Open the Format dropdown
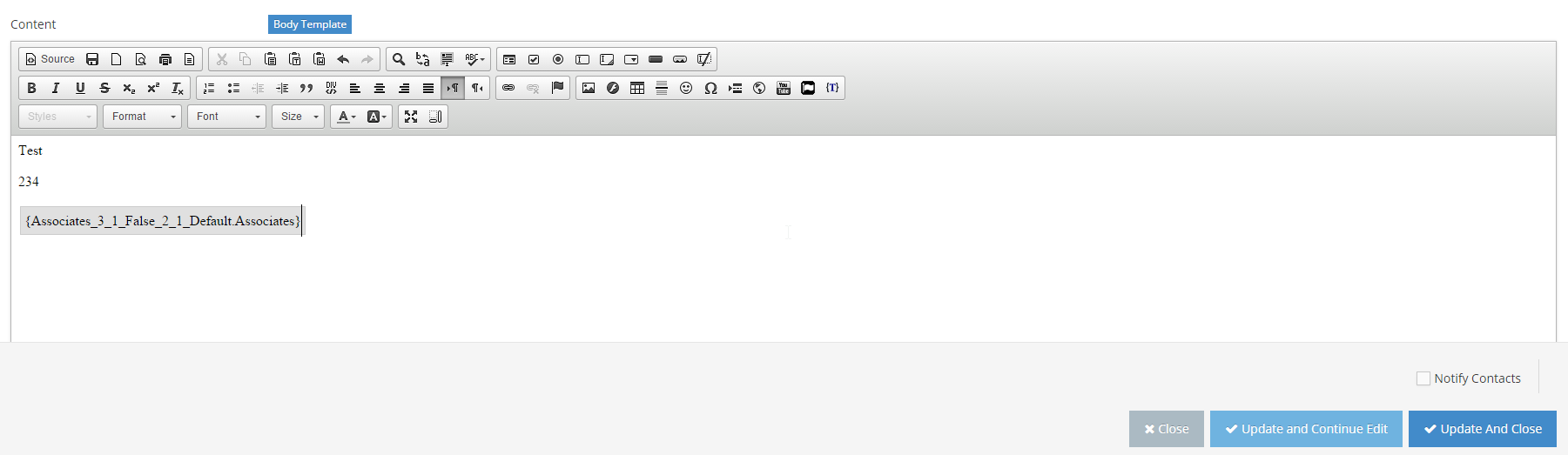Image resolution: width=1568 pixels, height=455 pixels. click(x=142, y=117)
